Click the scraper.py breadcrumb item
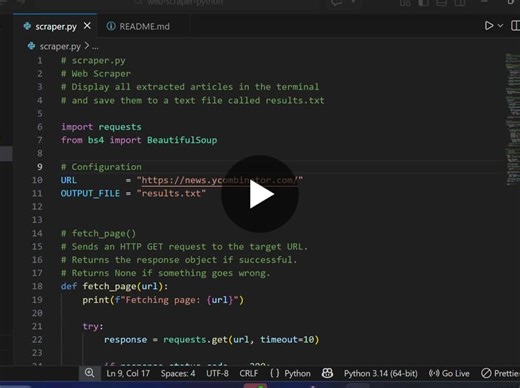Viewport: 520px width, 388px height. 60,46
